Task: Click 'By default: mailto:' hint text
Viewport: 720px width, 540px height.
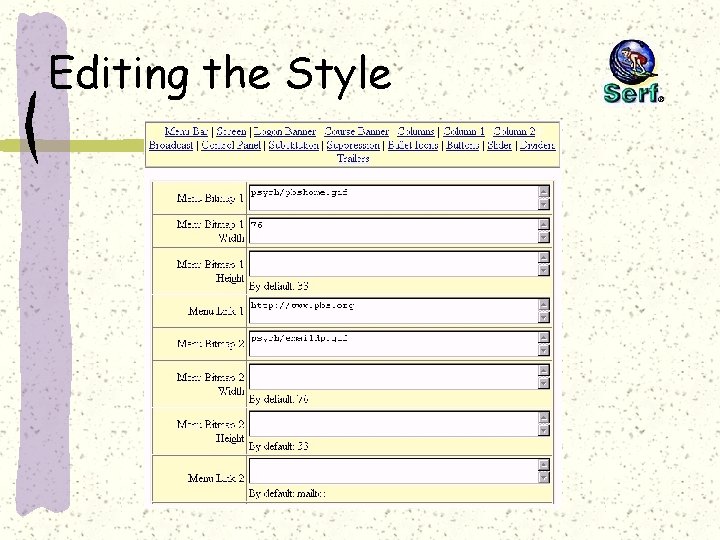Action: tap(287, 494)
